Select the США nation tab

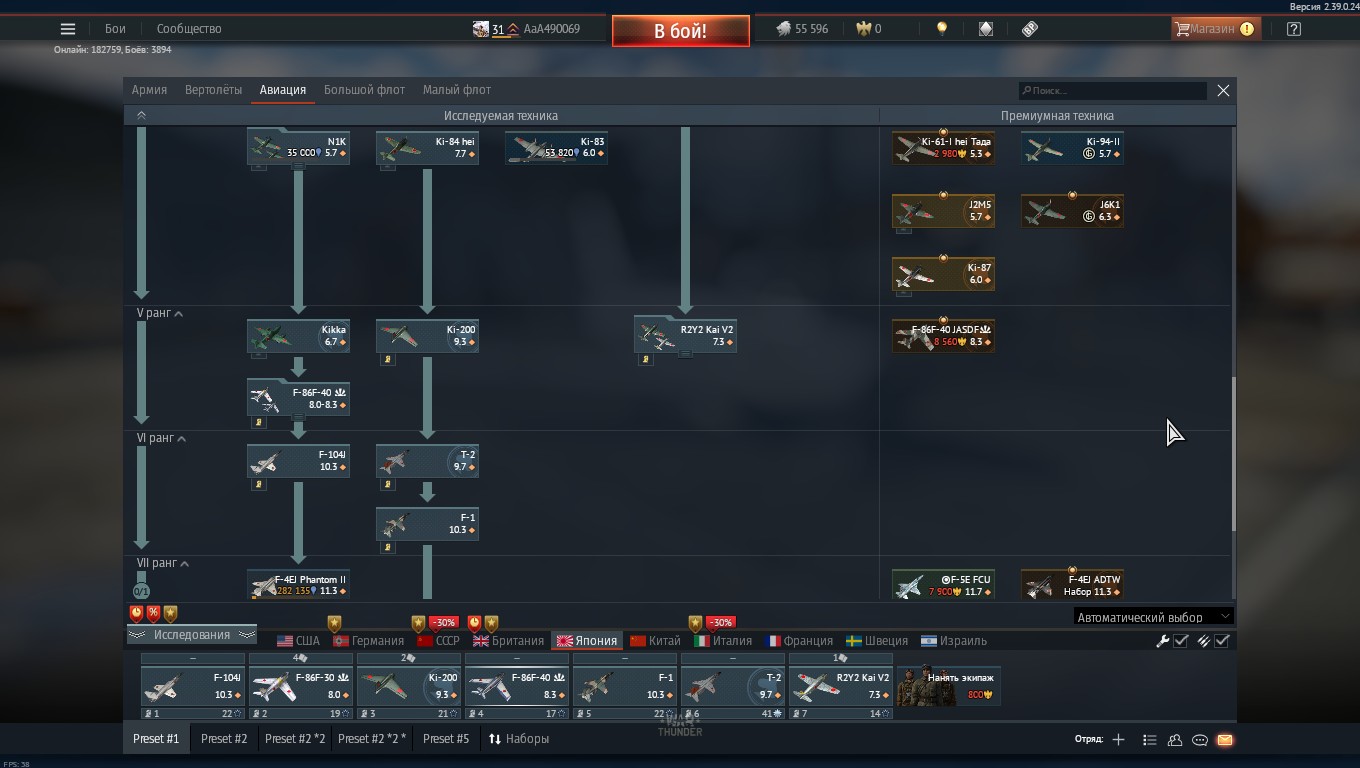[298, 641]
